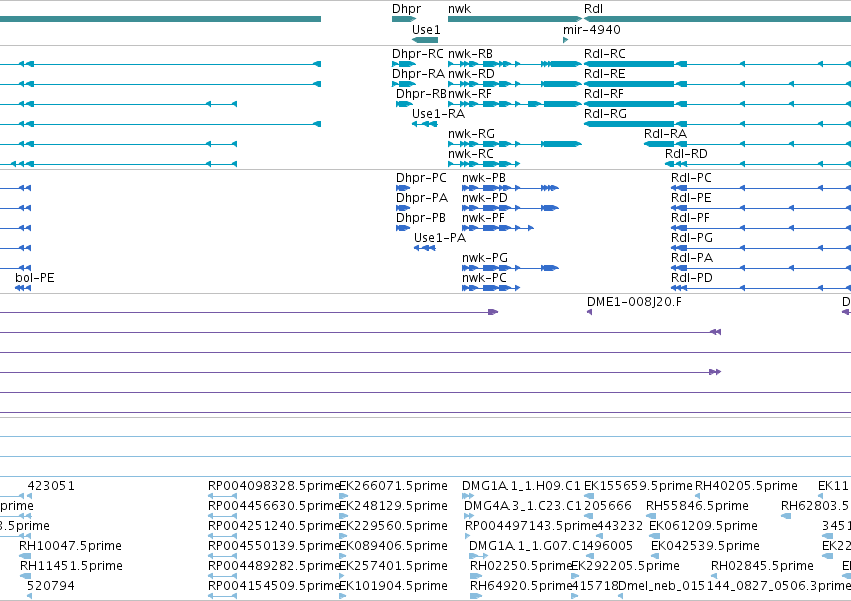
Task: Select protein Rdl-PF
Action: 690,218
